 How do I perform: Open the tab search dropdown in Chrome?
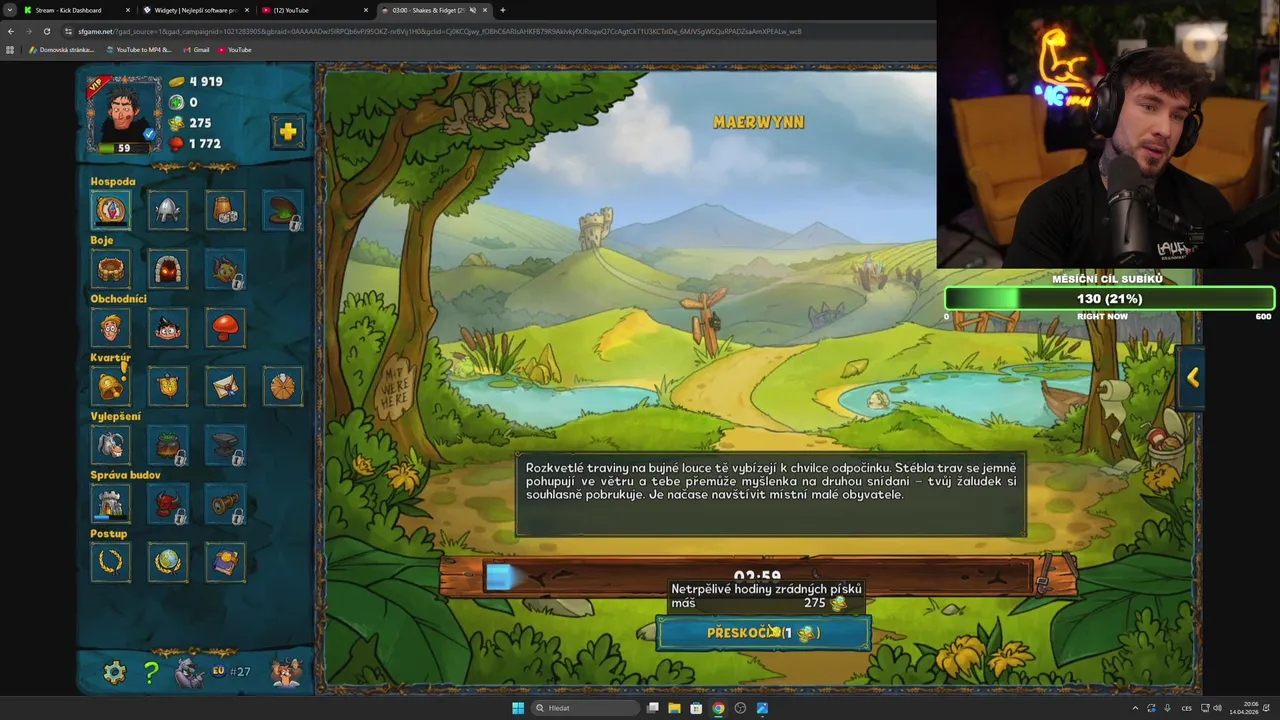pyautogui.click(x=8, y=10)
